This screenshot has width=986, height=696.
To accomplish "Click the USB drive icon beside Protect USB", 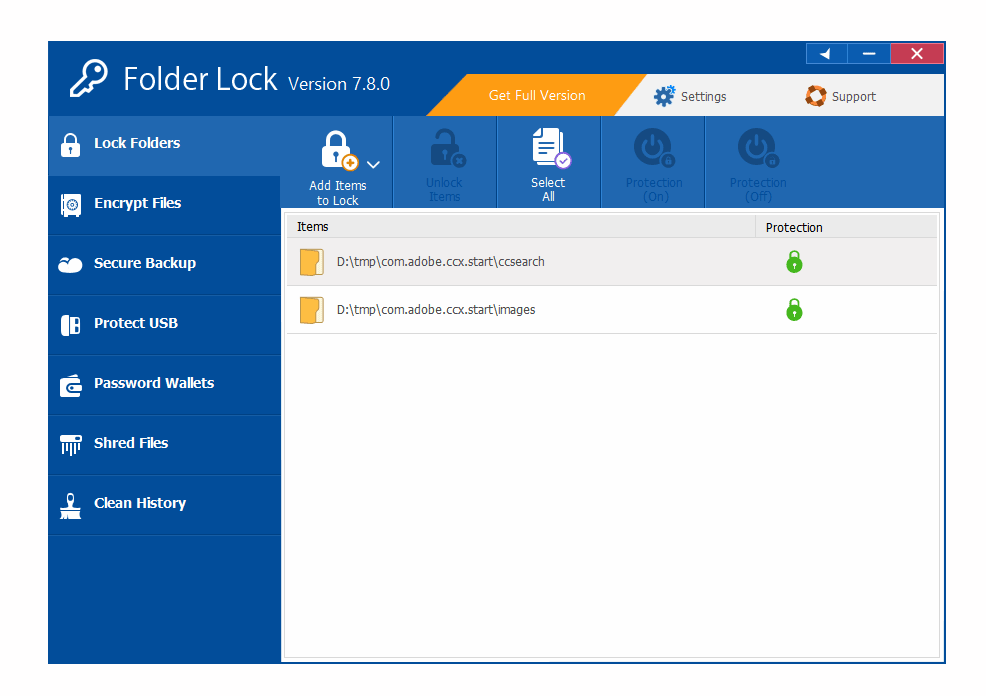I will [70, 325].
